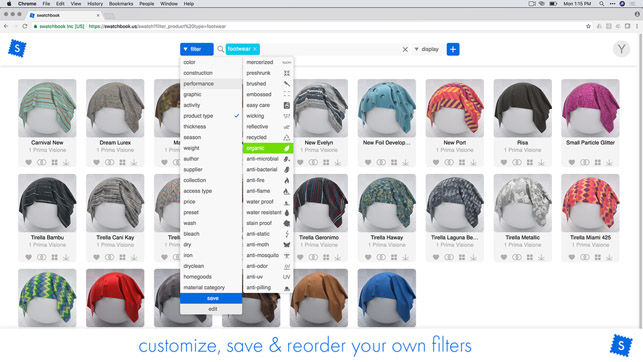Favorite the Risa swatch heart
This screenshot has width=643, height=362.
[504, 162]
